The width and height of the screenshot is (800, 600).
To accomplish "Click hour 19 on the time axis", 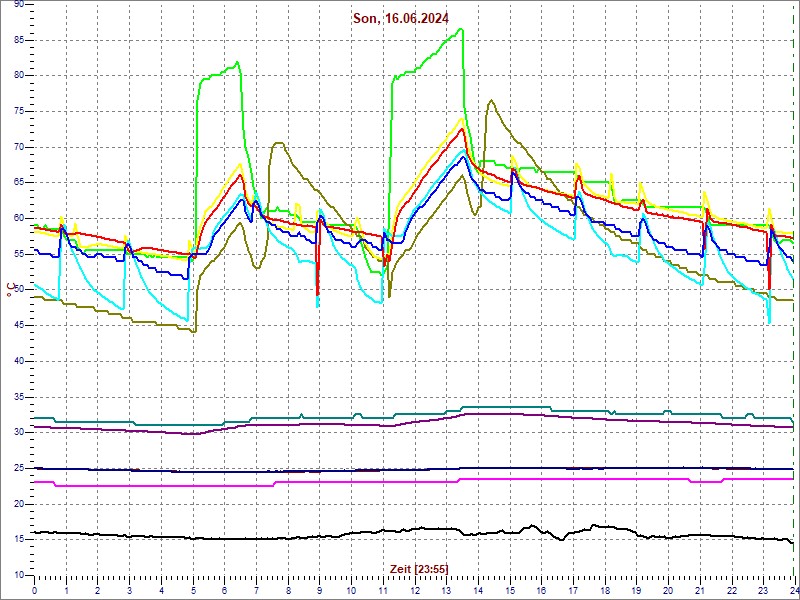I will [x=636, y=590].
